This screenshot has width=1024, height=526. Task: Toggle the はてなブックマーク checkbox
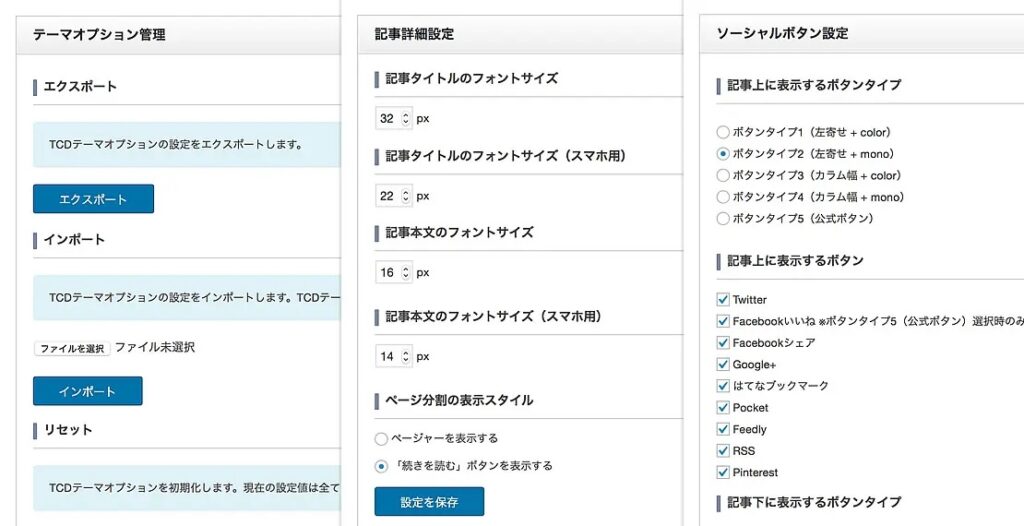[x=722, y=386]
